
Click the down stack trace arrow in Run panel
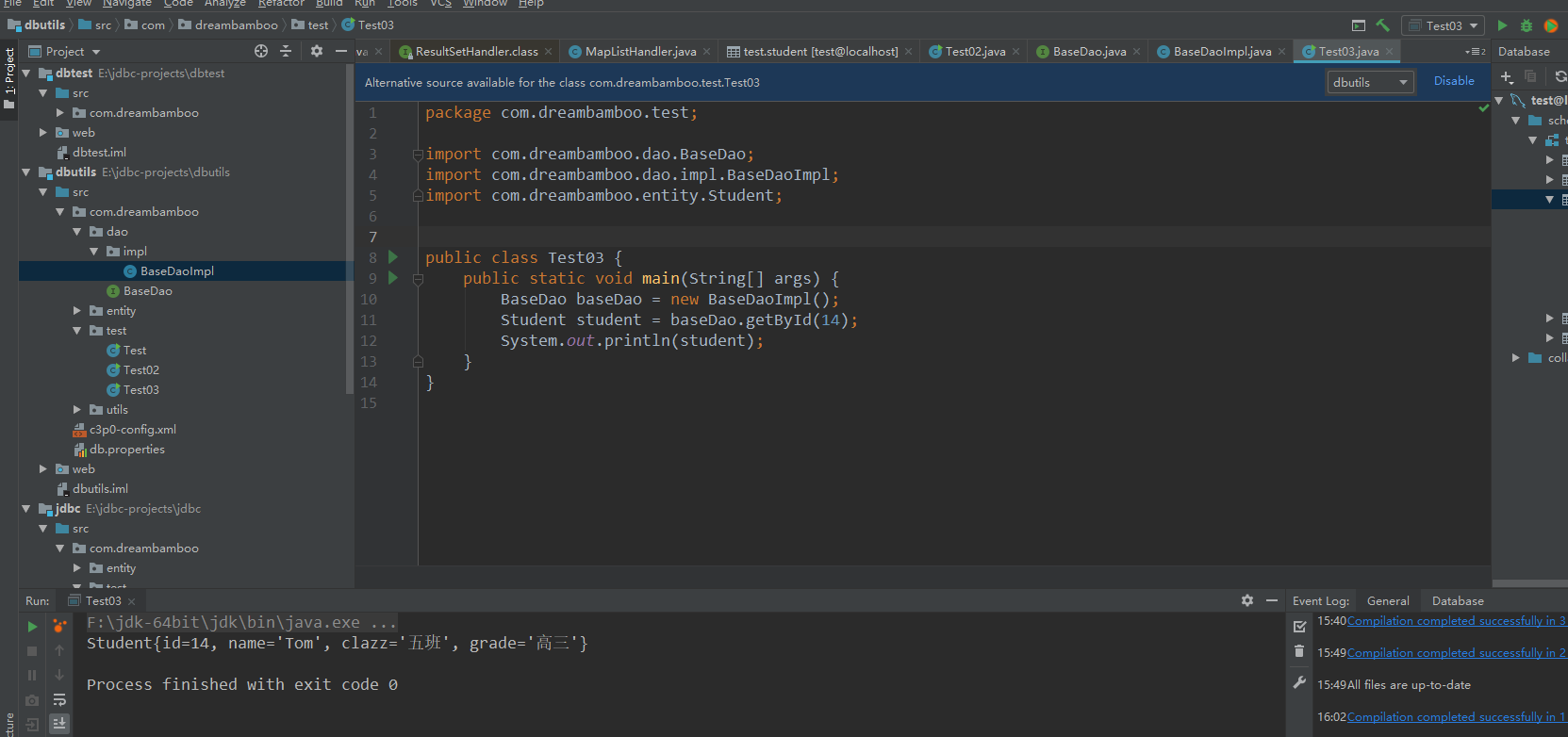click(x=59, y=675)
